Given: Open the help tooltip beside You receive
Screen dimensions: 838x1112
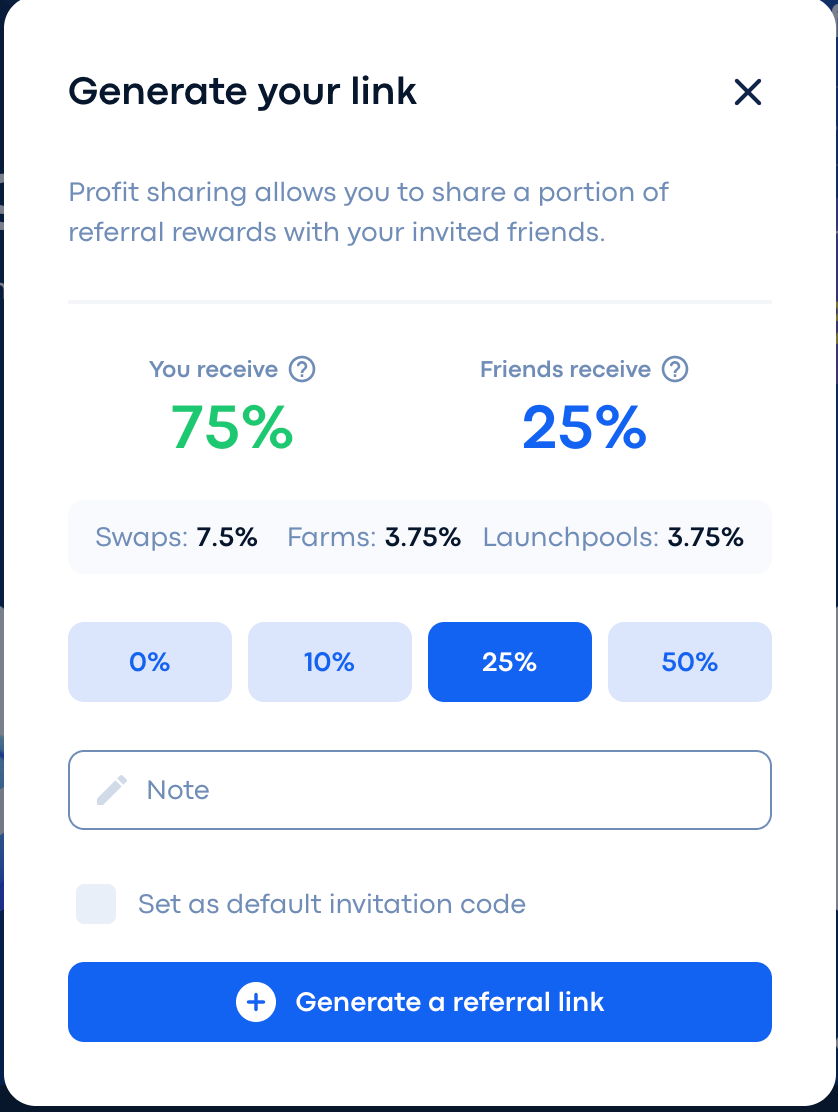Looking at the screenshot, I should click(302, 369).
